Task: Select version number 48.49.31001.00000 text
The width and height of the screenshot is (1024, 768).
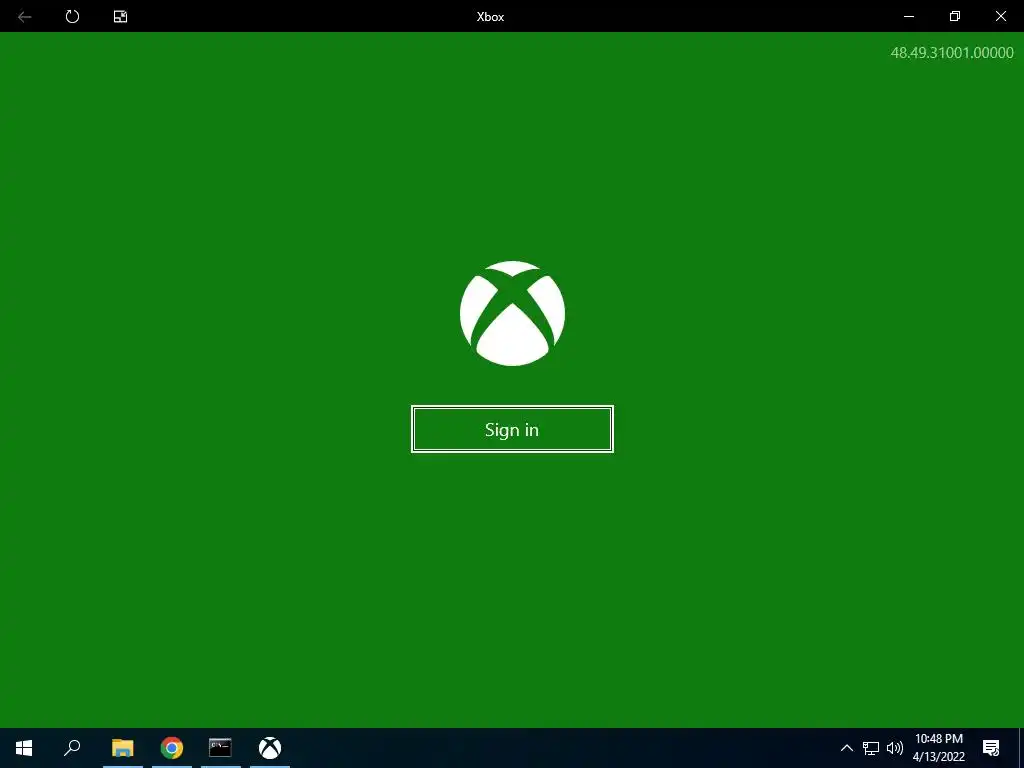Action: [952, 53]
